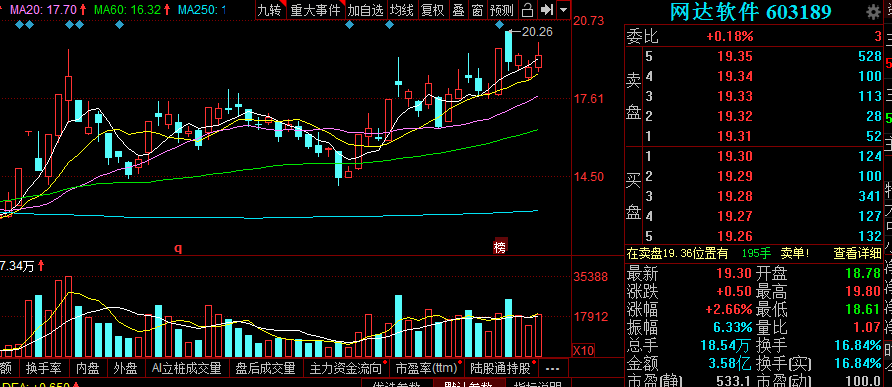Toggle the chart lock icon
892x387 pixels.
coord(528,10)
